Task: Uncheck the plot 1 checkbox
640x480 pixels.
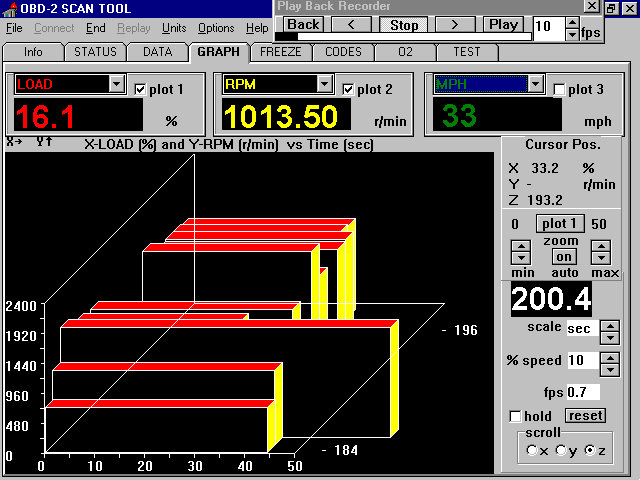Action: 141,89
